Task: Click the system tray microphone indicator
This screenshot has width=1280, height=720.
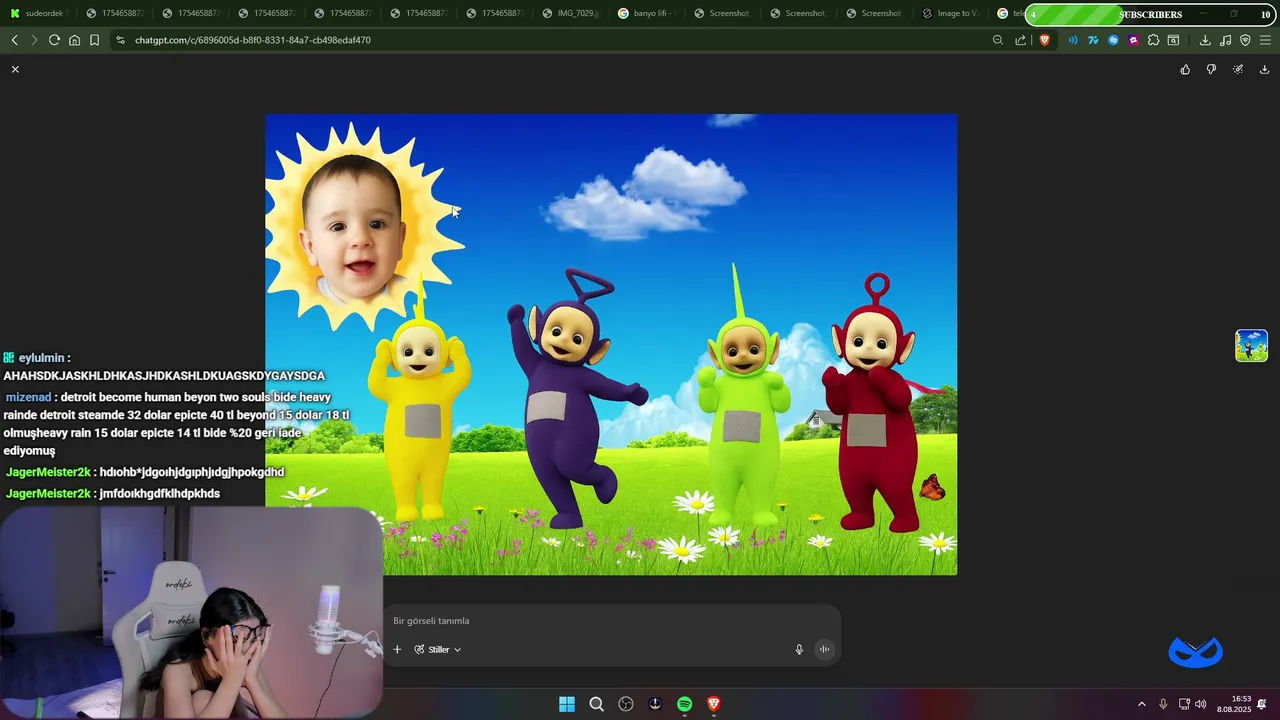Action: tap(1163, 704)
